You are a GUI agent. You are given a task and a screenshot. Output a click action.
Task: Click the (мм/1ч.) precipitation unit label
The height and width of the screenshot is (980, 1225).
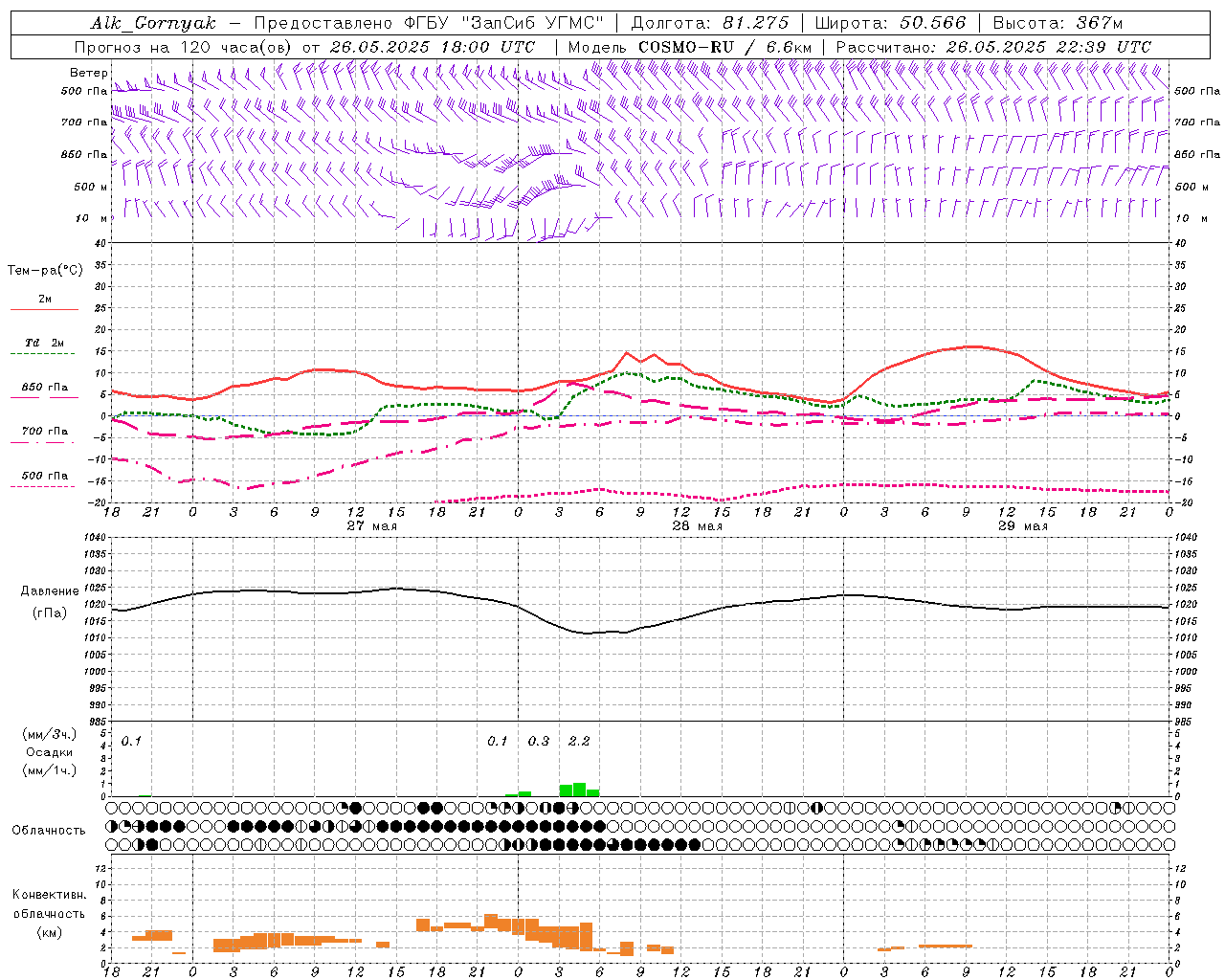[50, 770]
